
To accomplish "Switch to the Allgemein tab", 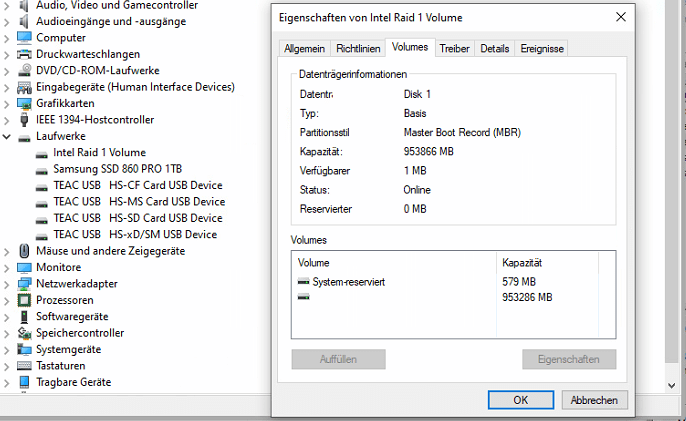I will click(x=304, y=49).
